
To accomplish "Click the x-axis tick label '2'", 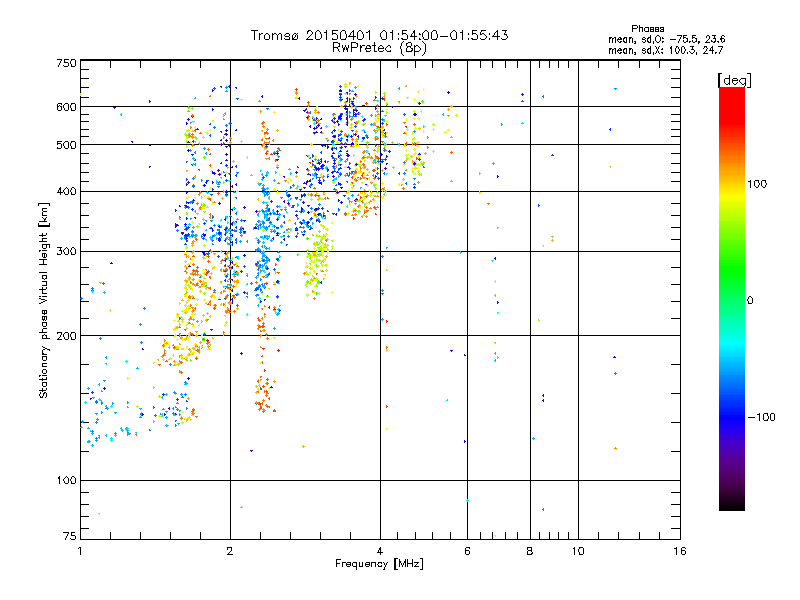I will coord(230,551).
